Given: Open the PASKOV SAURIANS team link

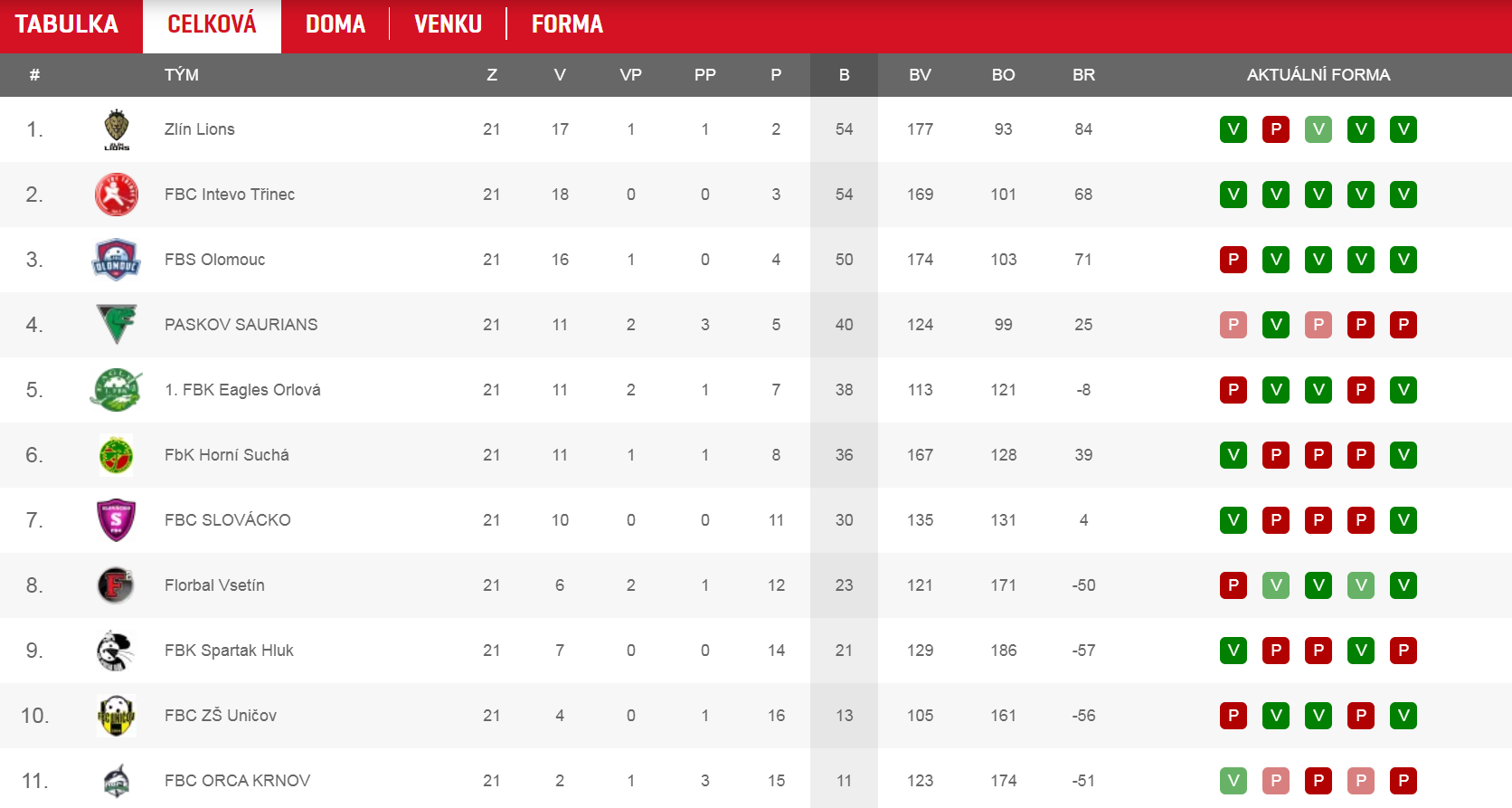Looking at the screenshot, I should click(241, 325).
